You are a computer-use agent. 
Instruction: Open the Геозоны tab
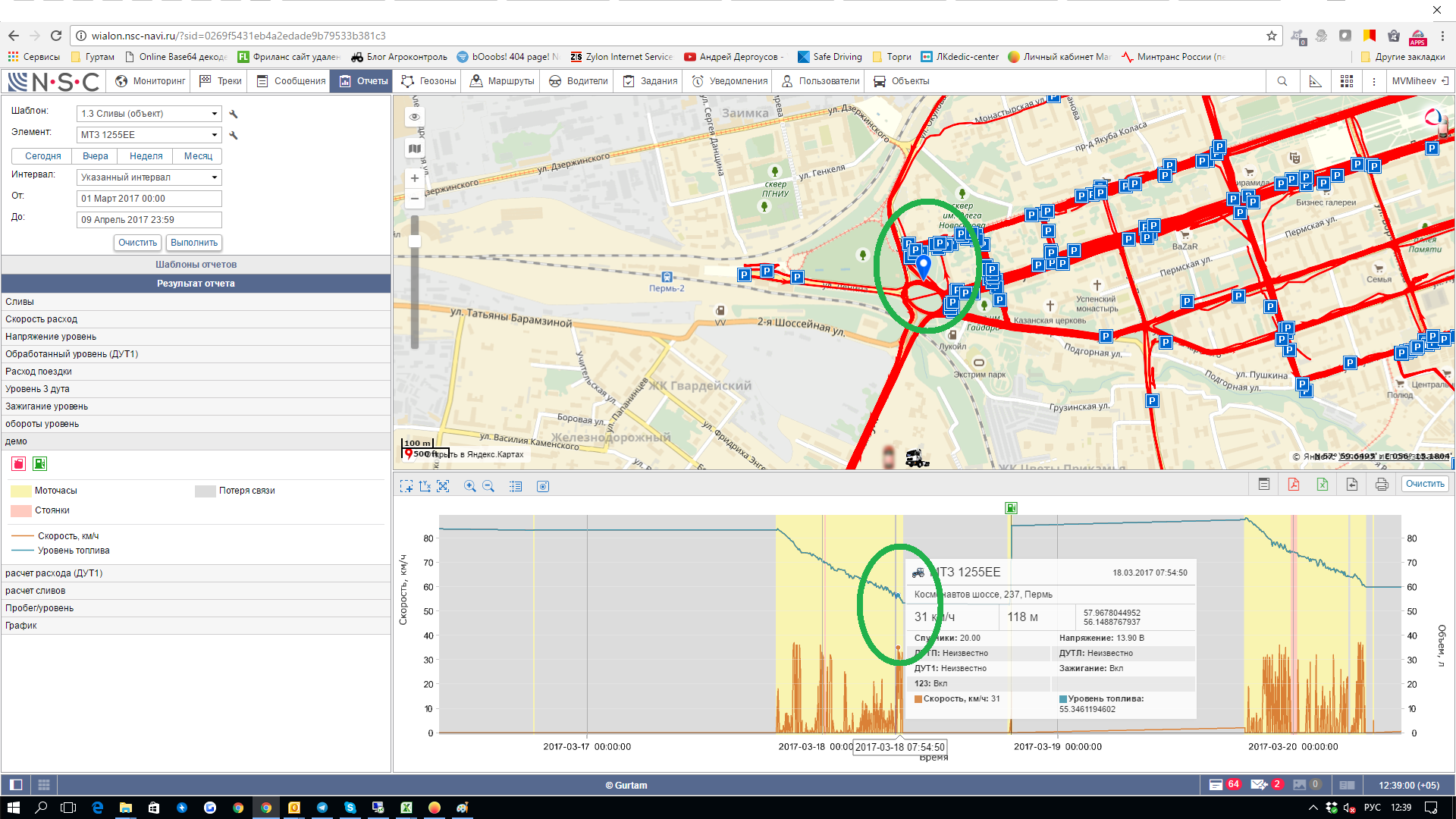[x=429, y=81]
